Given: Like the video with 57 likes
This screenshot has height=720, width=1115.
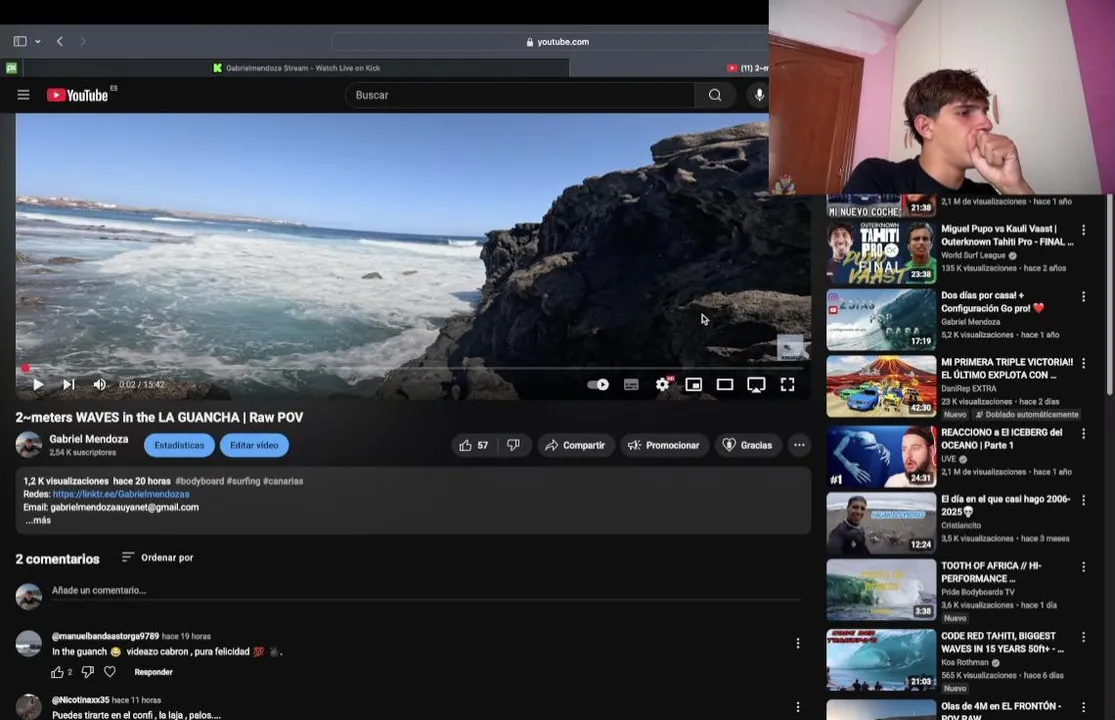Looking at the screenshot, I should pos(474,445).
